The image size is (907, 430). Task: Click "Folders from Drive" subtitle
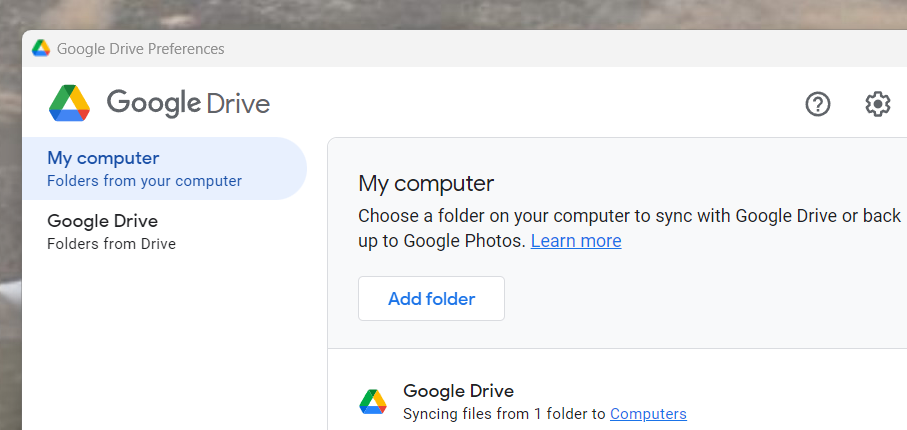pyautogui.click(x=112, y=244)
